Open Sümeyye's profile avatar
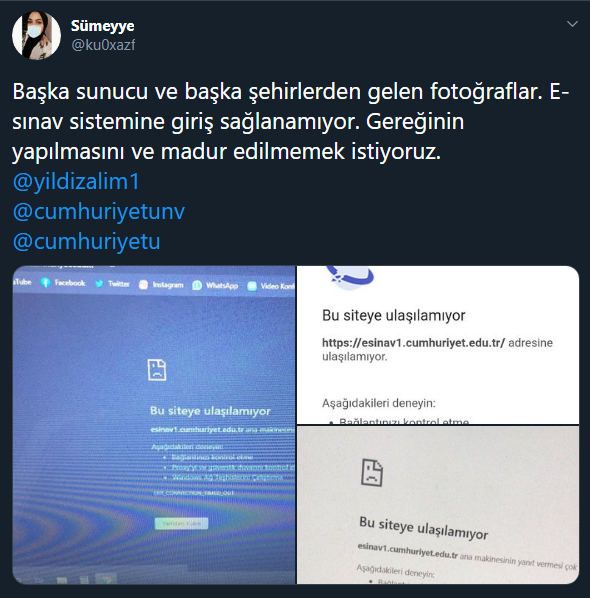The height and width of the screenshot is (598, 590). click(x=37, y=35)
